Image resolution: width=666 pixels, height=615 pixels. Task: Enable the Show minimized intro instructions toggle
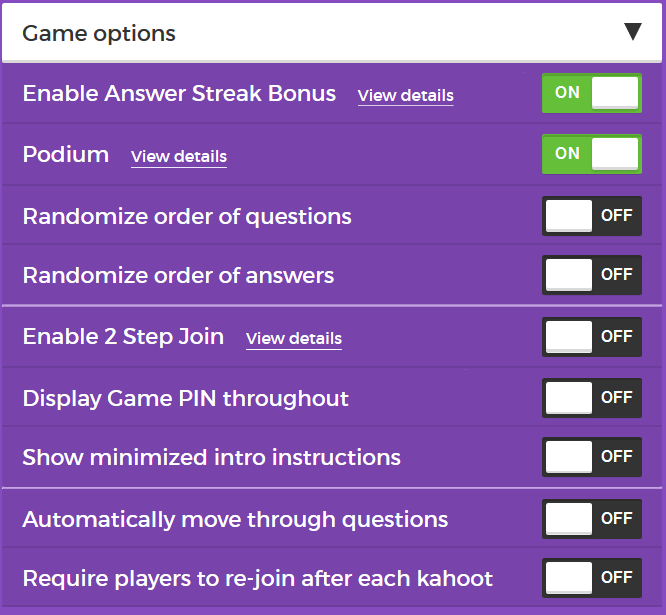point(591,457)
